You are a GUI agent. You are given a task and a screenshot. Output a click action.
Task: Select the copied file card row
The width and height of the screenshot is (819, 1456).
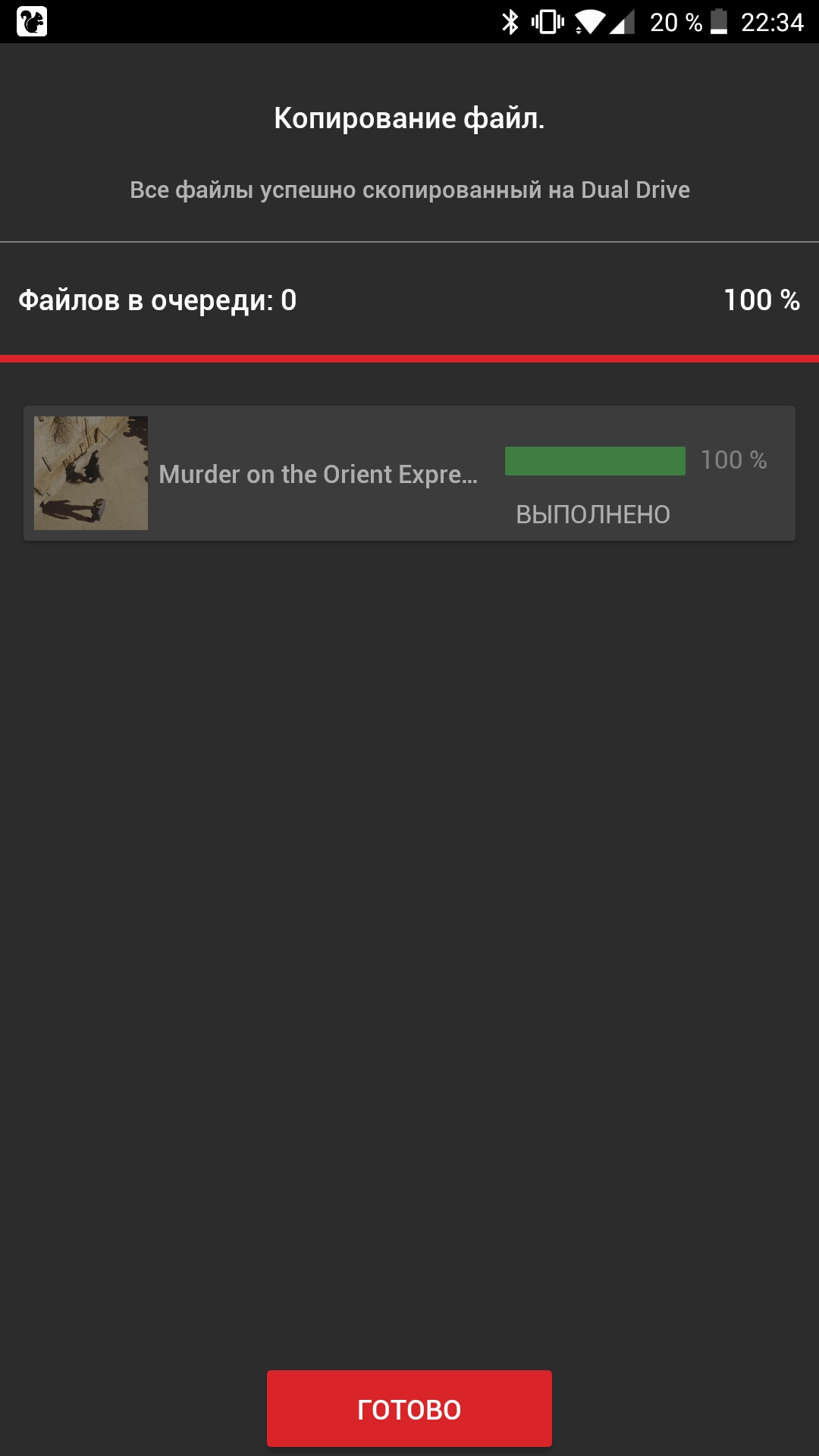click(x=409, y=473)
